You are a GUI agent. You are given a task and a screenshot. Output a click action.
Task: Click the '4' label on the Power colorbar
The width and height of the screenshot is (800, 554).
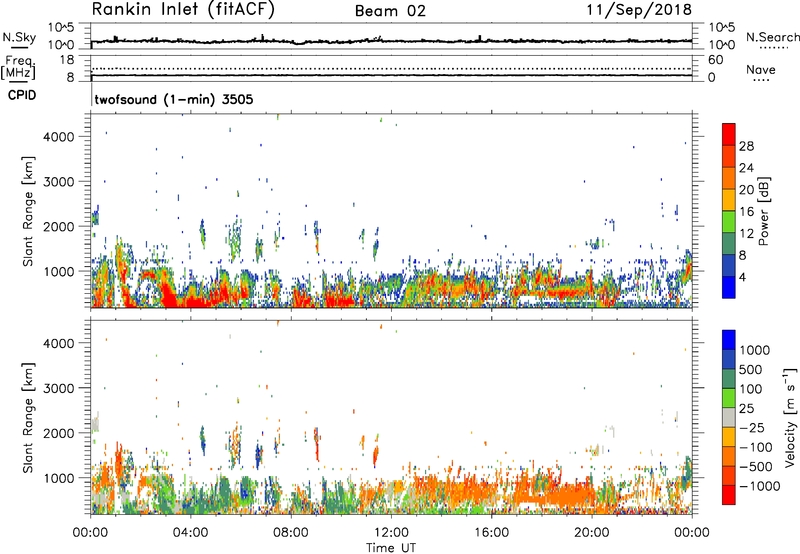point(743,277)
